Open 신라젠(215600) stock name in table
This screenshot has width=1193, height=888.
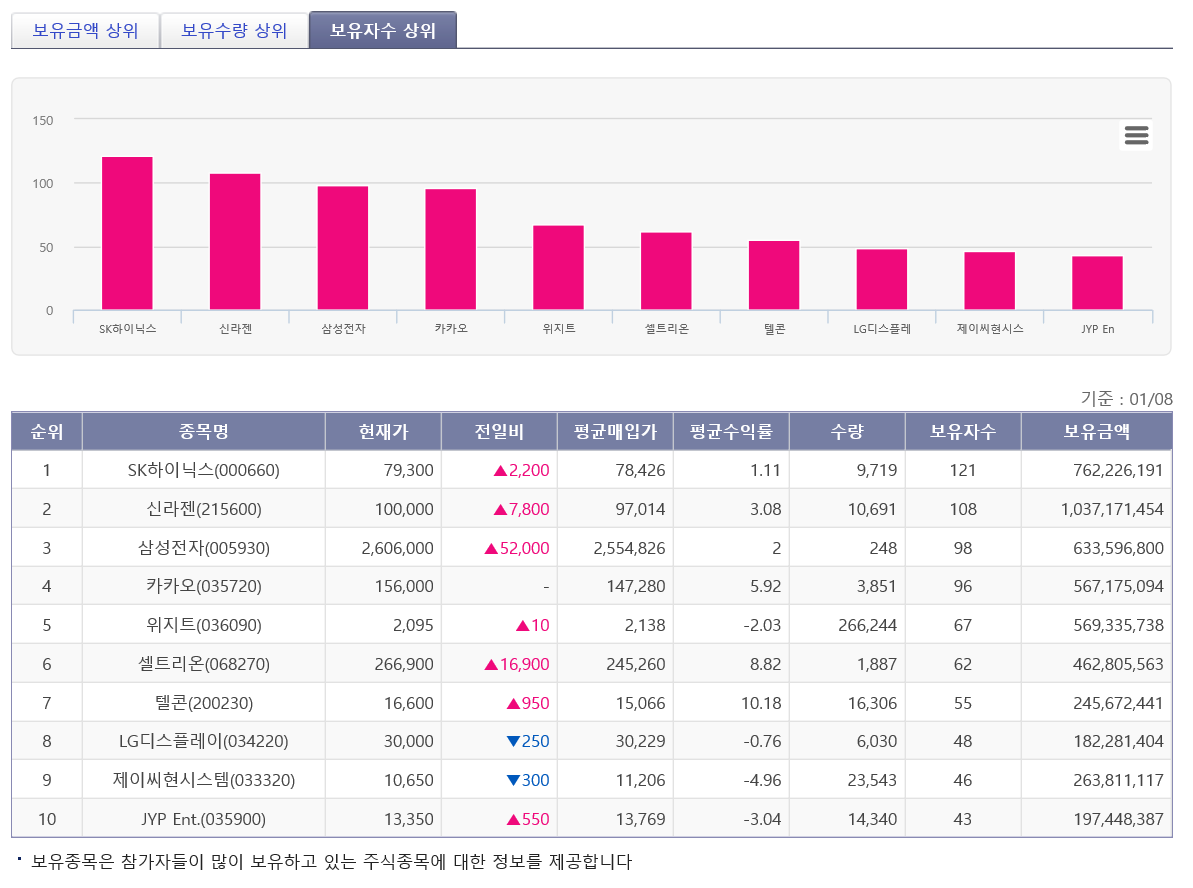[204, 509]
